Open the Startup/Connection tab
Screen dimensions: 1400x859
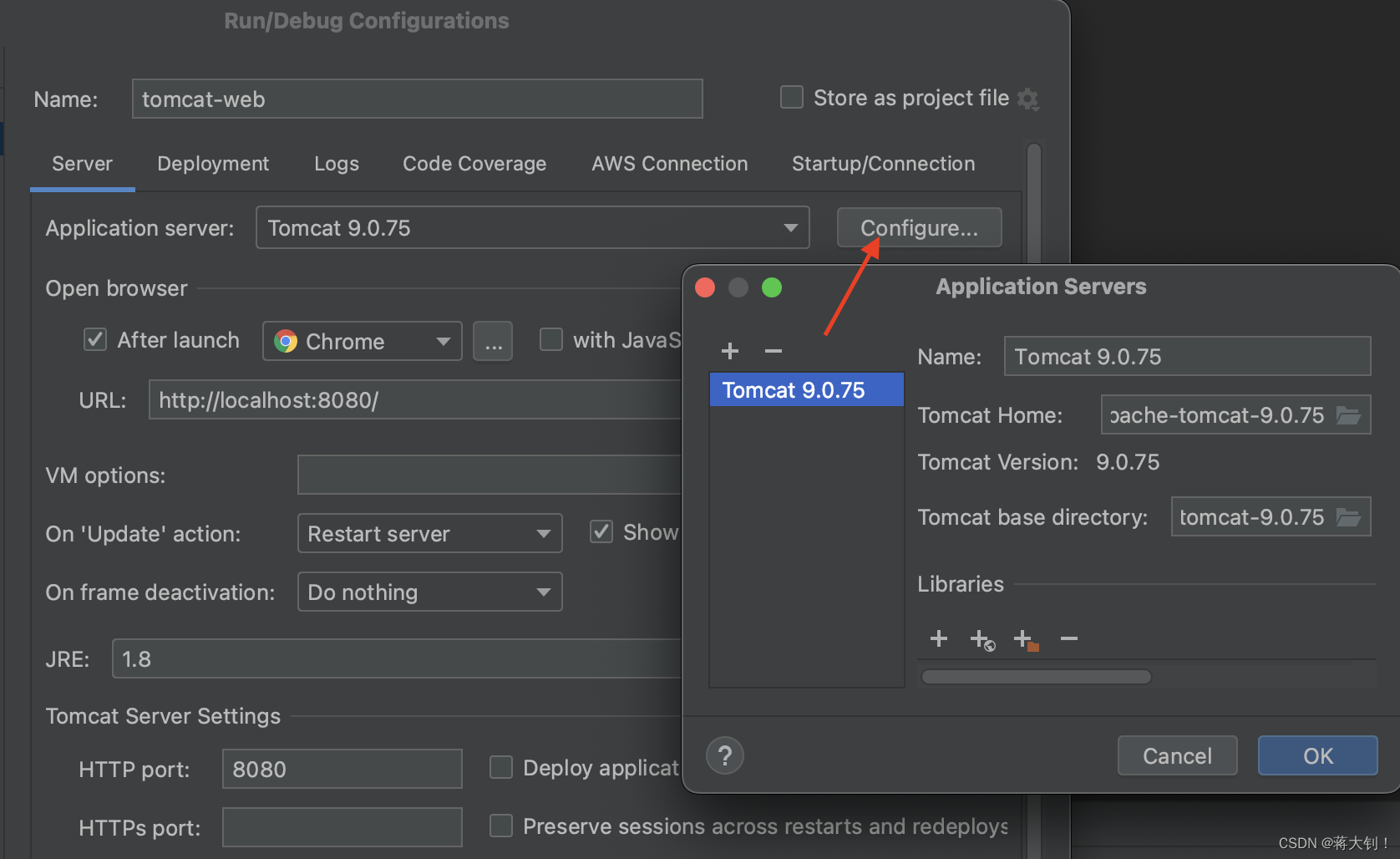(x=884, y=164)
